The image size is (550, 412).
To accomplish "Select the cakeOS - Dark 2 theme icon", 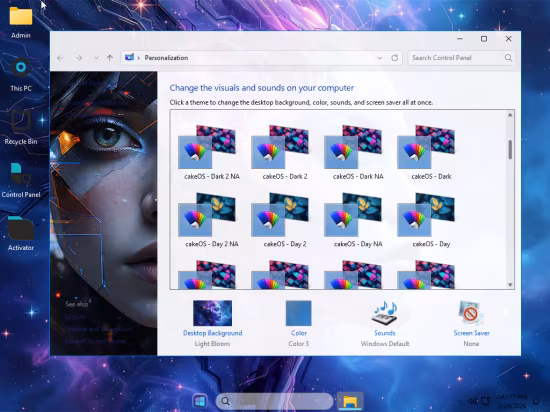I will (280, 147).
